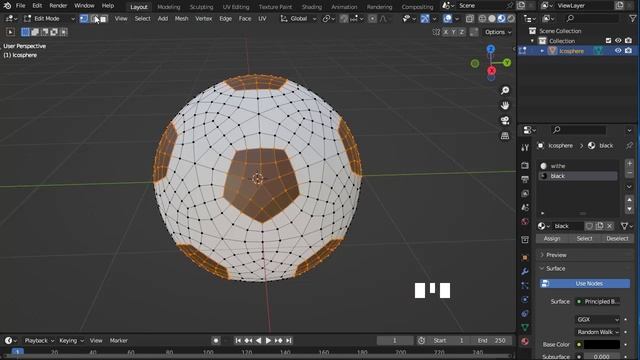Remove material slot minus button

(x=629, y=173)
